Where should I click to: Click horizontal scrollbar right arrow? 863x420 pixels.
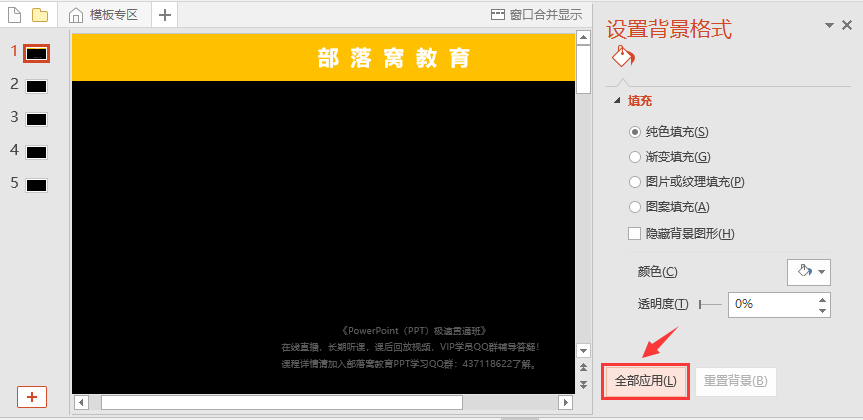click(565, 402)
